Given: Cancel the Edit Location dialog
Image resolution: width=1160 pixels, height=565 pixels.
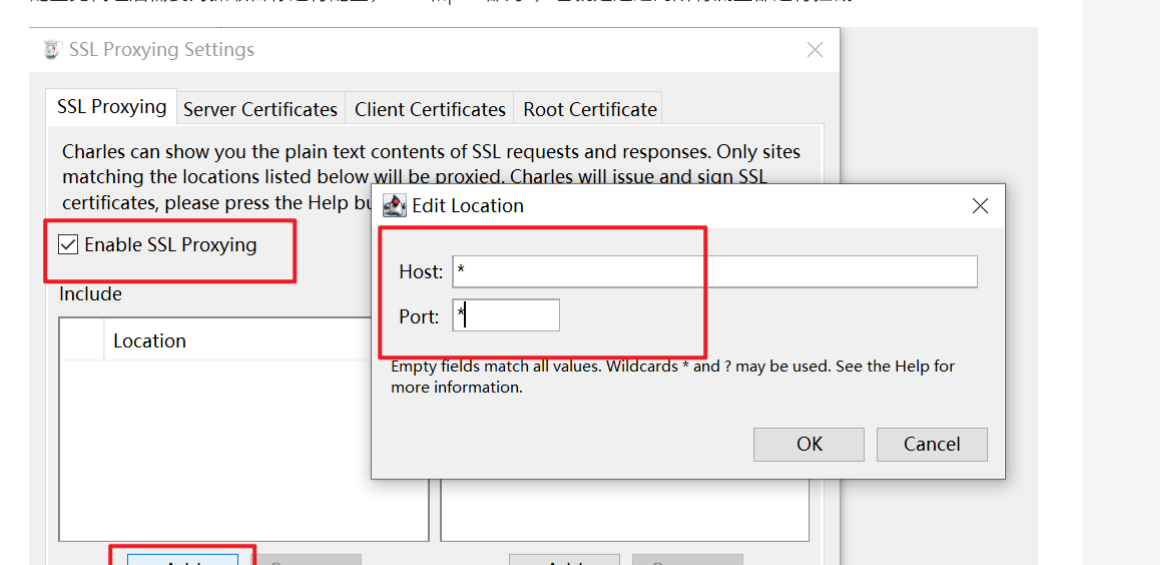Looking at the screenshot, I should click(x=931, y=444).
